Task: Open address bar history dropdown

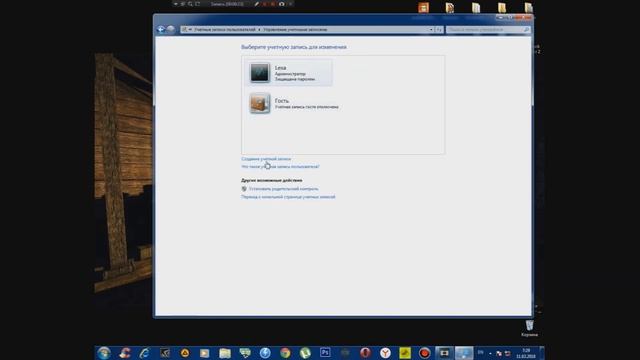Action: click(431, 29)
